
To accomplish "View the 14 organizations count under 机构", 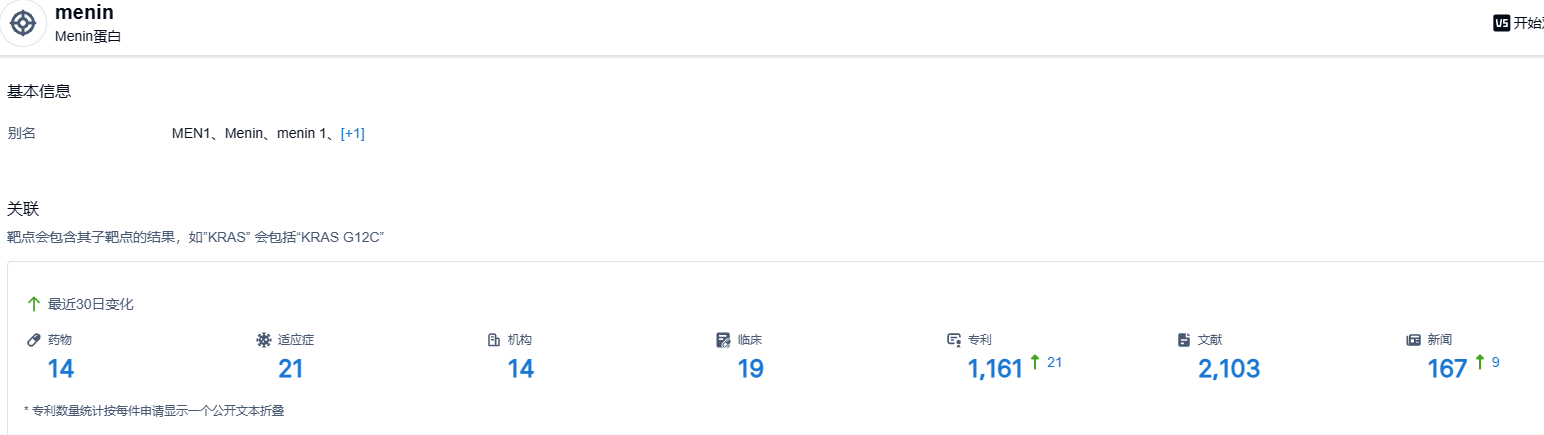I will tap(521, 369).
